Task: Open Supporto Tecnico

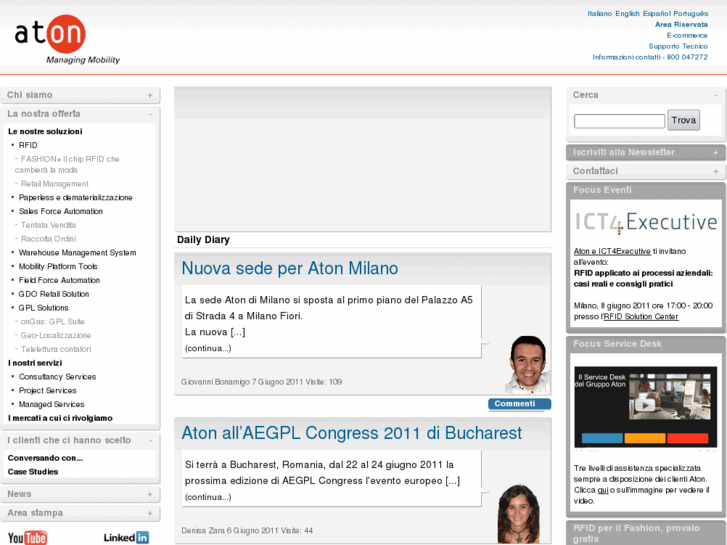Action: (678, 46)
